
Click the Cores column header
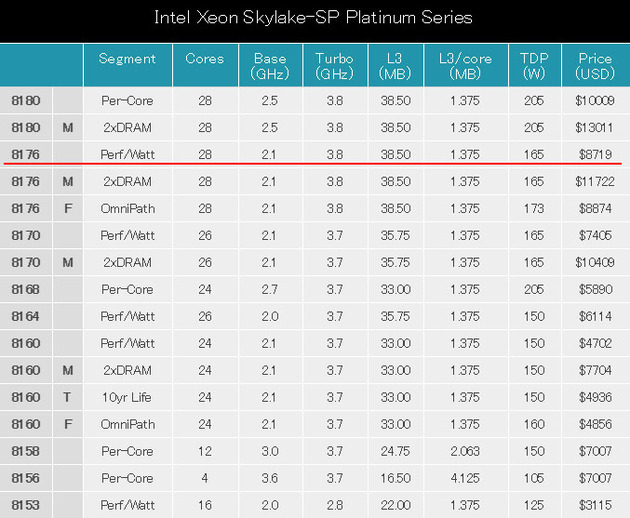tap(205, 65)
